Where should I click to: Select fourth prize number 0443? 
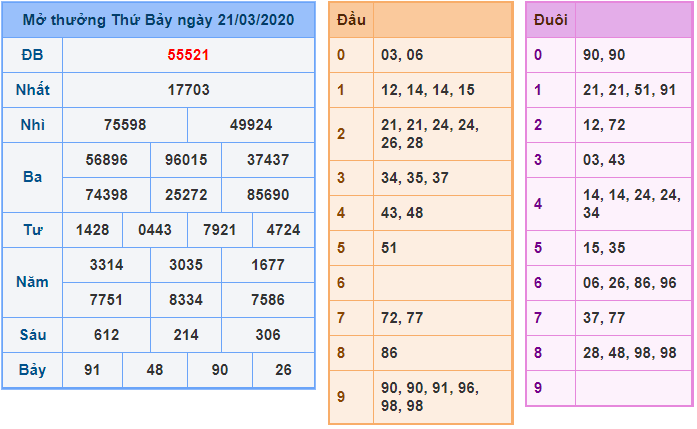(x=155, y=230)
